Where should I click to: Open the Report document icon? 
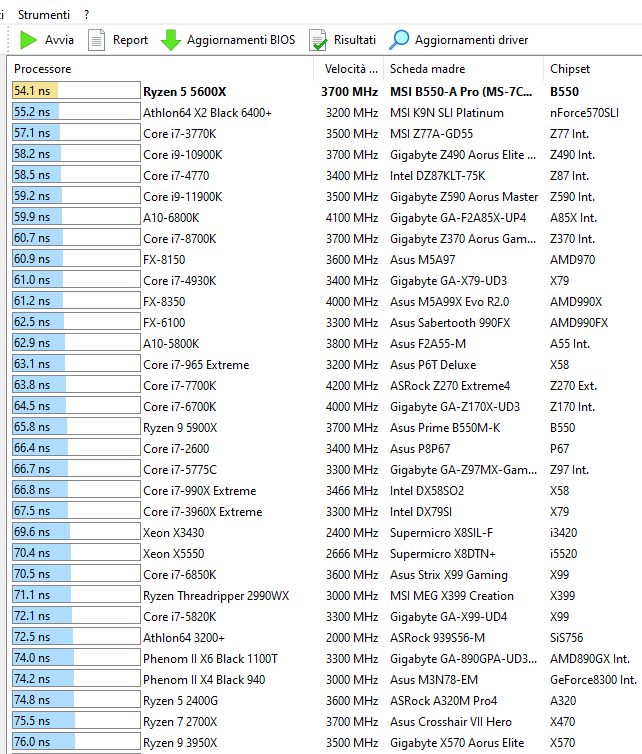pos(96,40)
